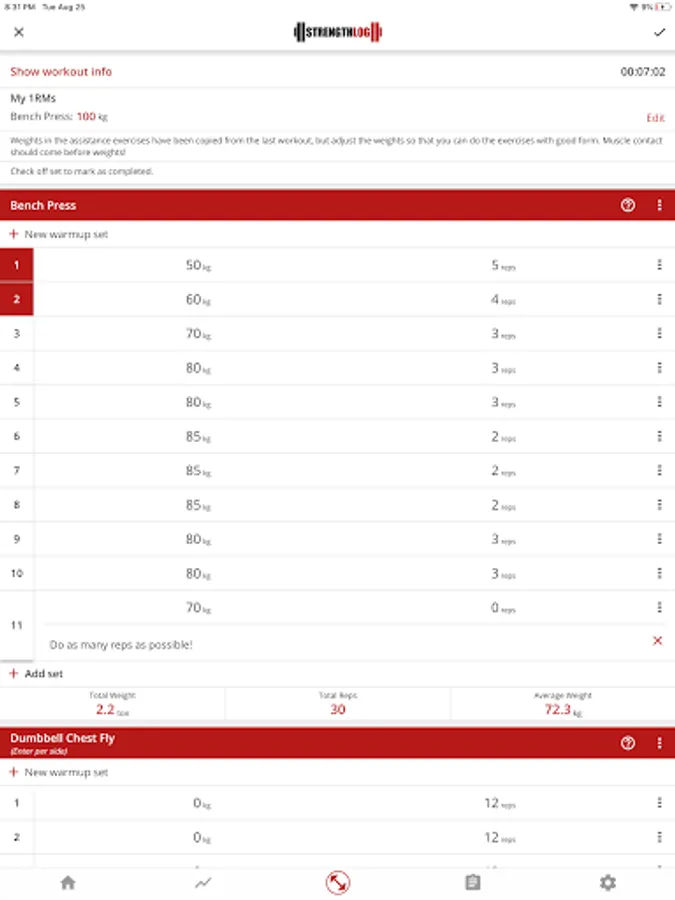Screen dimensions: 675x900
Task: Click the workout timer 00:07:02
Action: pyautogui.click(x=642, y=72)
